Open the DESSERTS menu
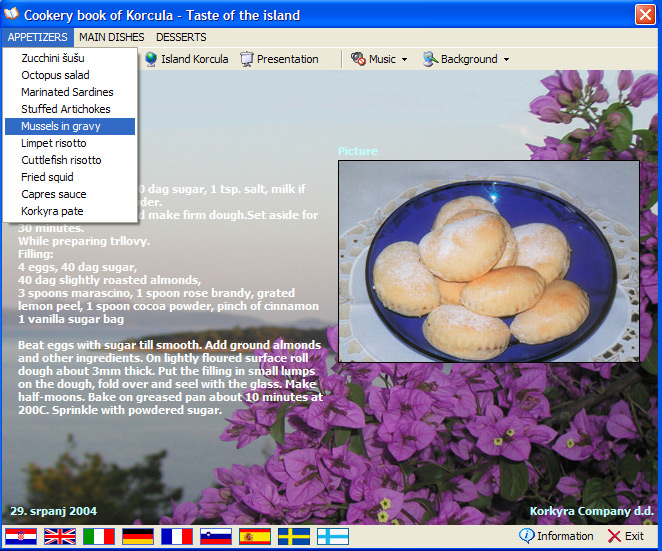This screenshot has width=662, height=551. pyautogui.click(x=181, y=37)
